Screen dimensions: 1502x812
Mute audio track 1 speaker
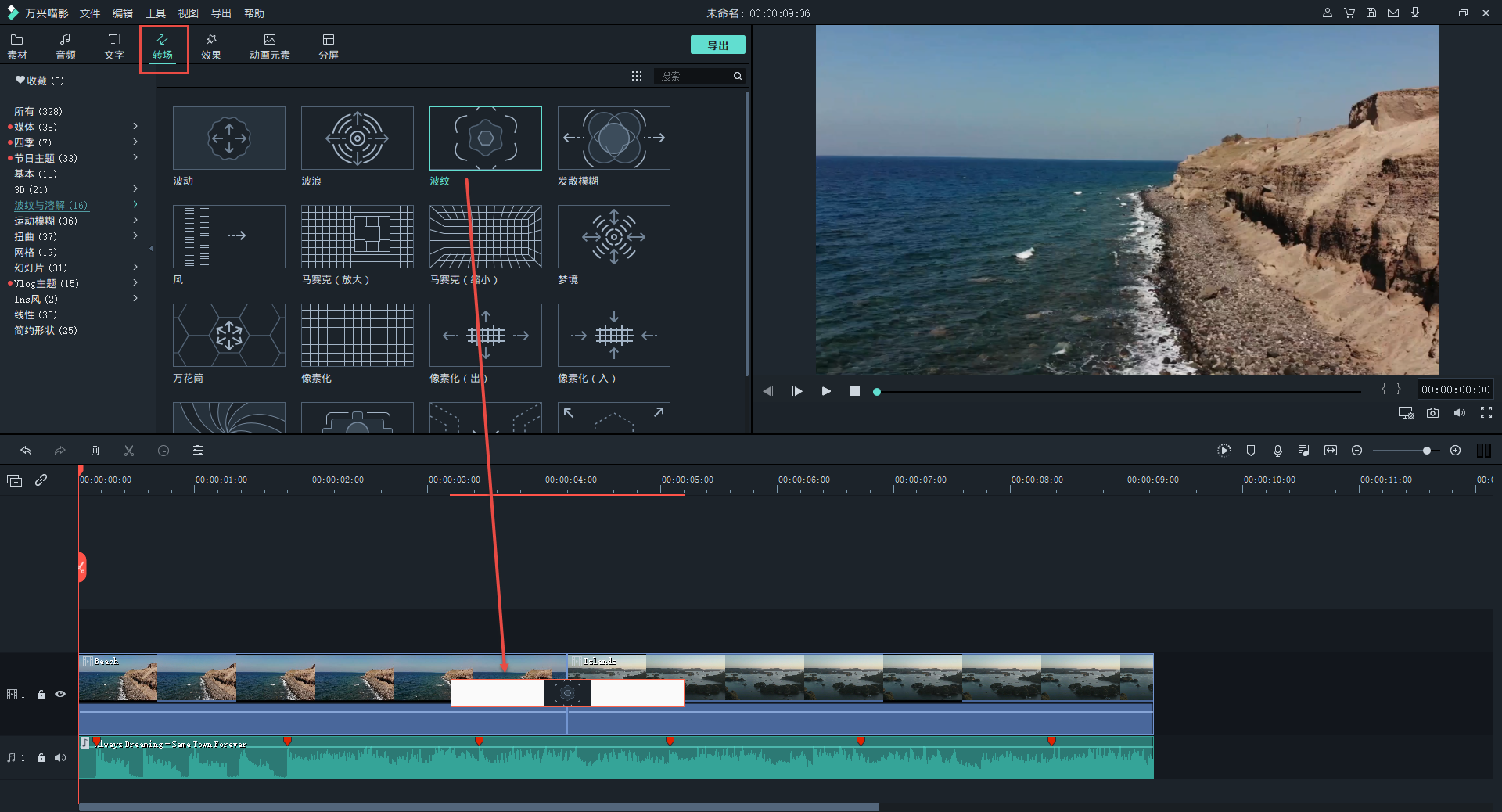point(60,758)
